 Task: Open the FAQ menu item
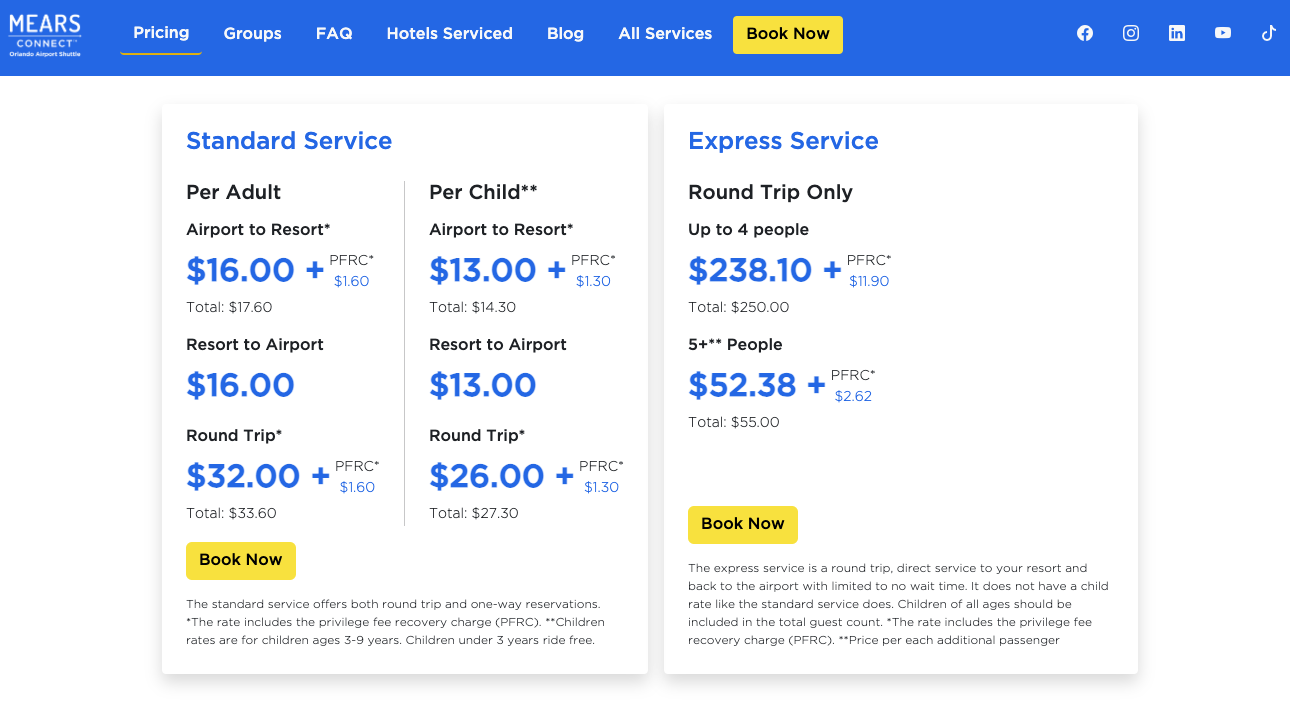tap(334, 34)
